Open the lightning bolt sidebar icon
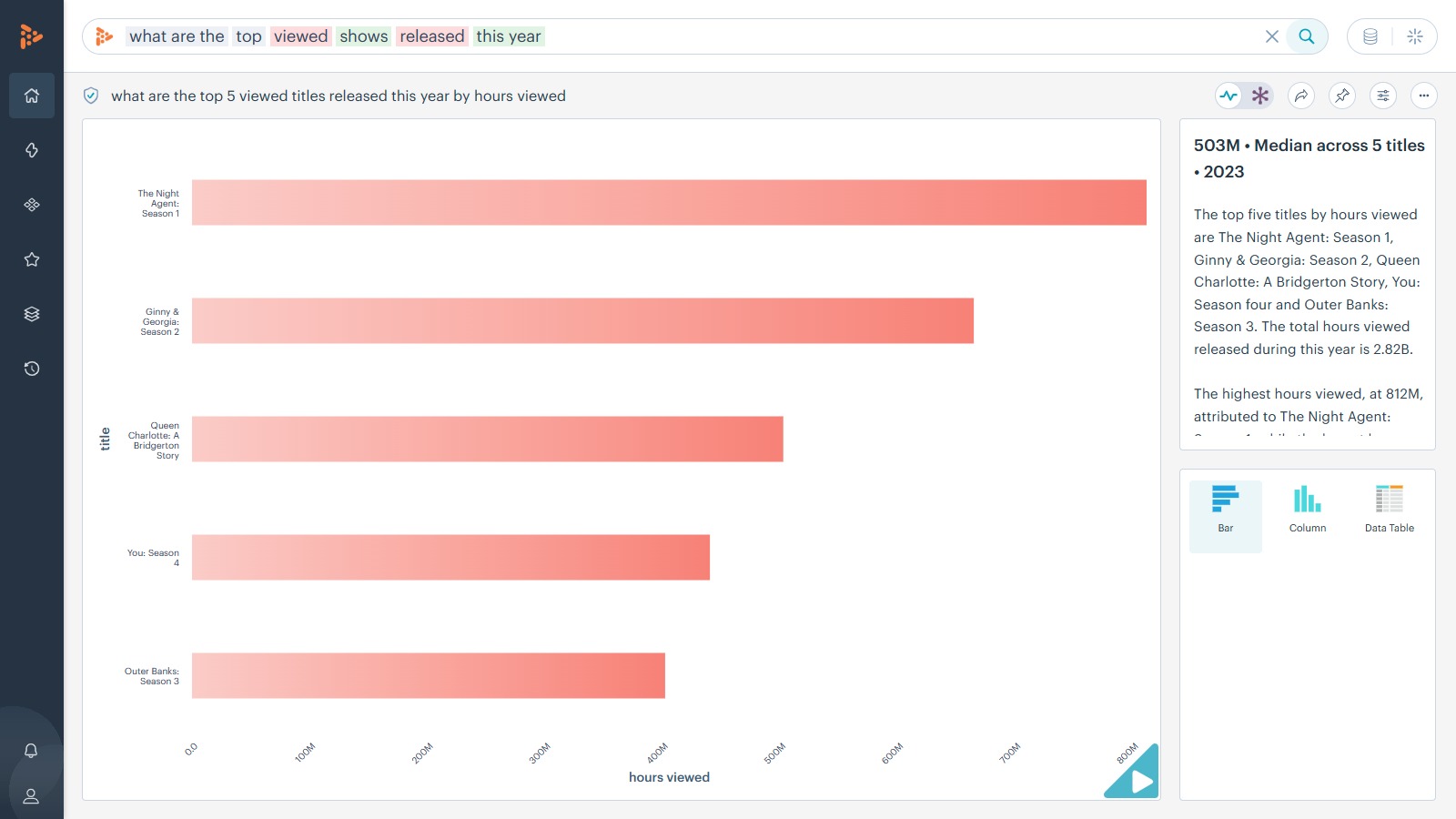Screen dimensions: 1456x819 point(32,150)
